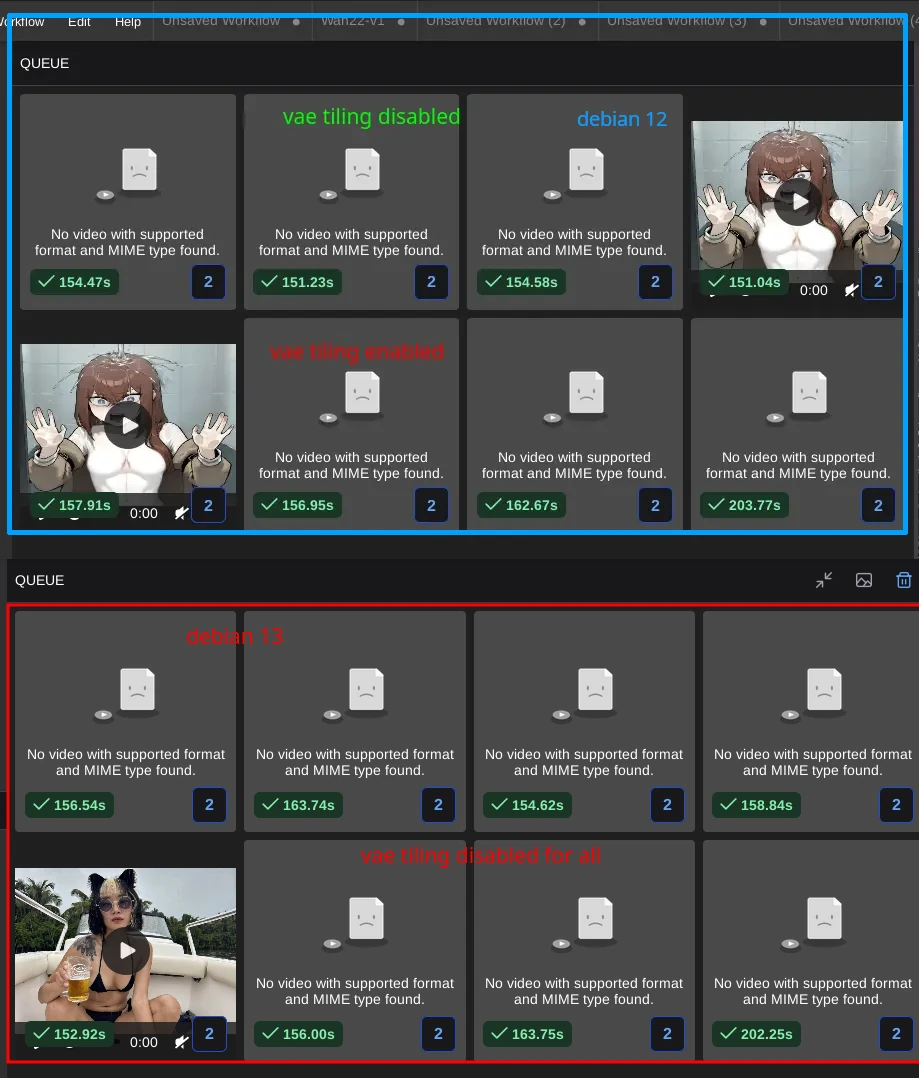Click the output count 2 on the 152.92s card

click(x=210, y=1034)
